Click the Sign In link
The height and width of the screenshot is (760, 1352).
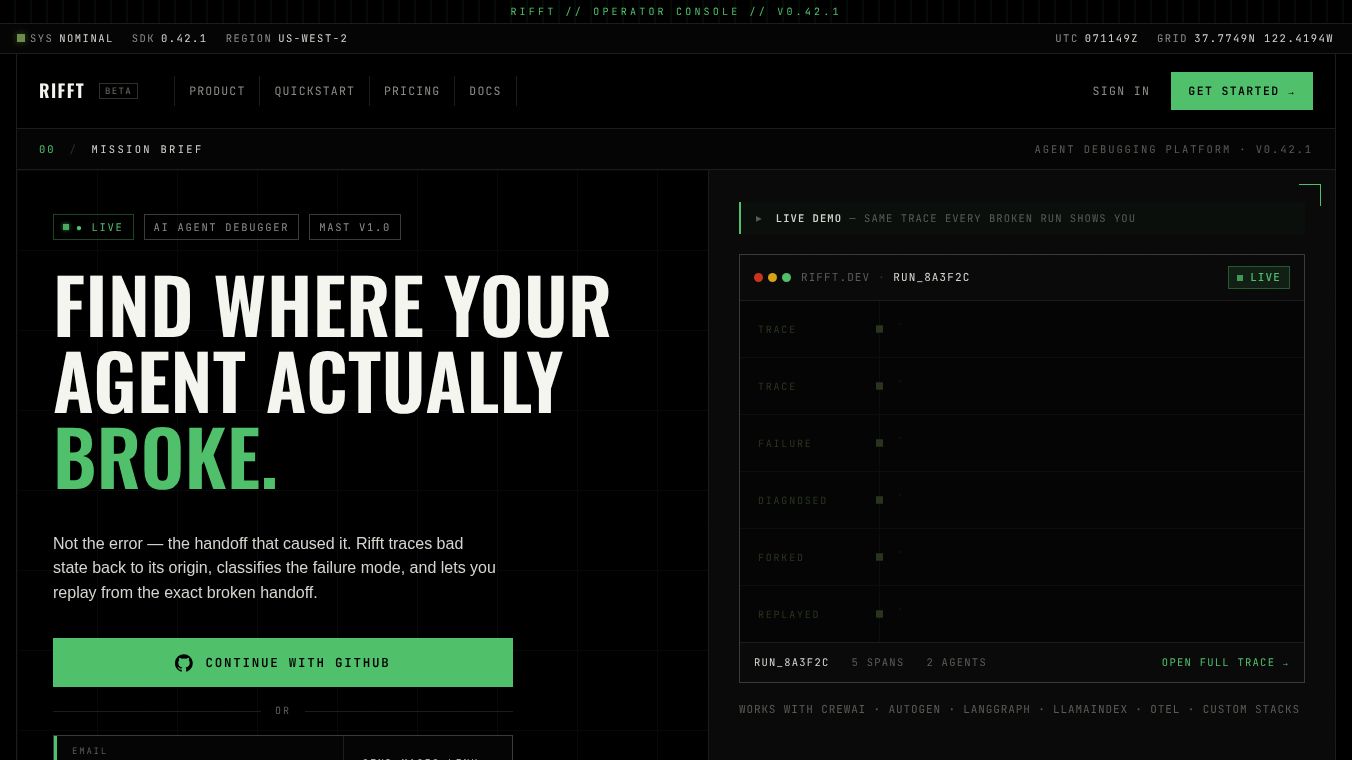[1121, 91]
